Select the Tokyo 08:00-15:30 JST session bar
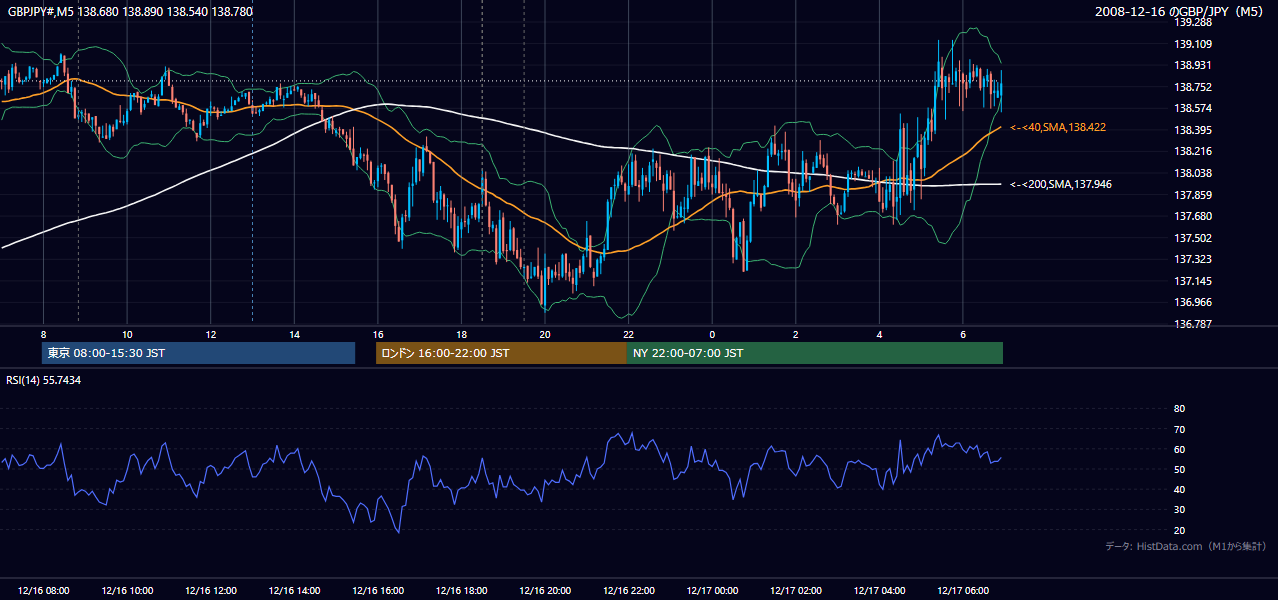 point(199,353)
